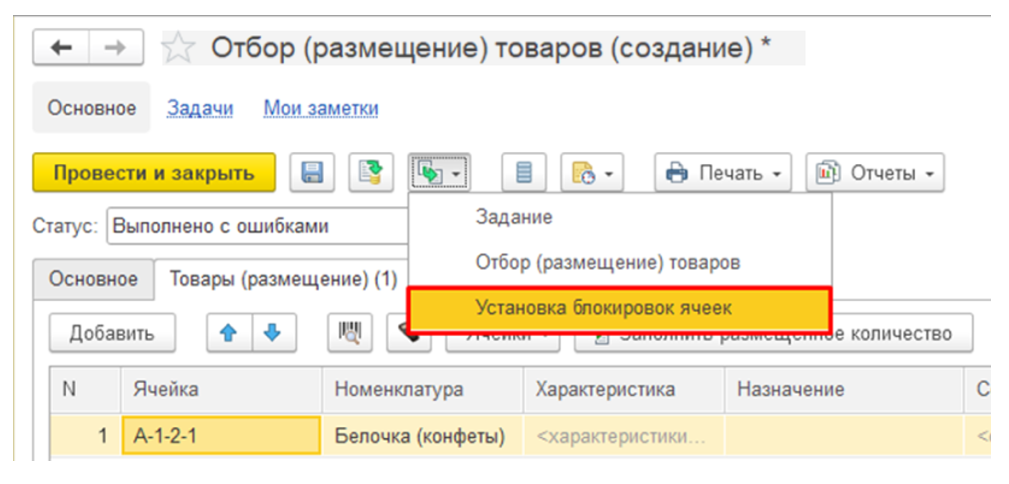The width and height of the screenshot is (1009, 484).
Task: Open the clock document dropdown button
Action: tap(592, 172)
